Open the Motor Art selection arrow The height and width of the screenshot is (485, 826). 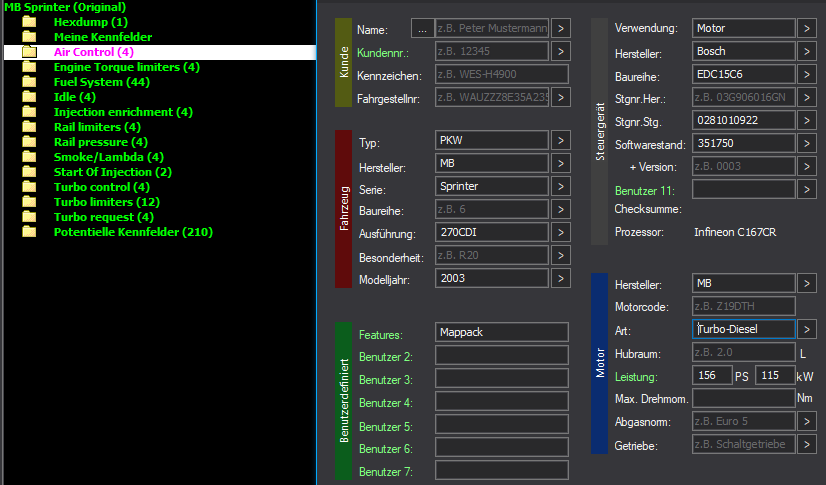806,329
